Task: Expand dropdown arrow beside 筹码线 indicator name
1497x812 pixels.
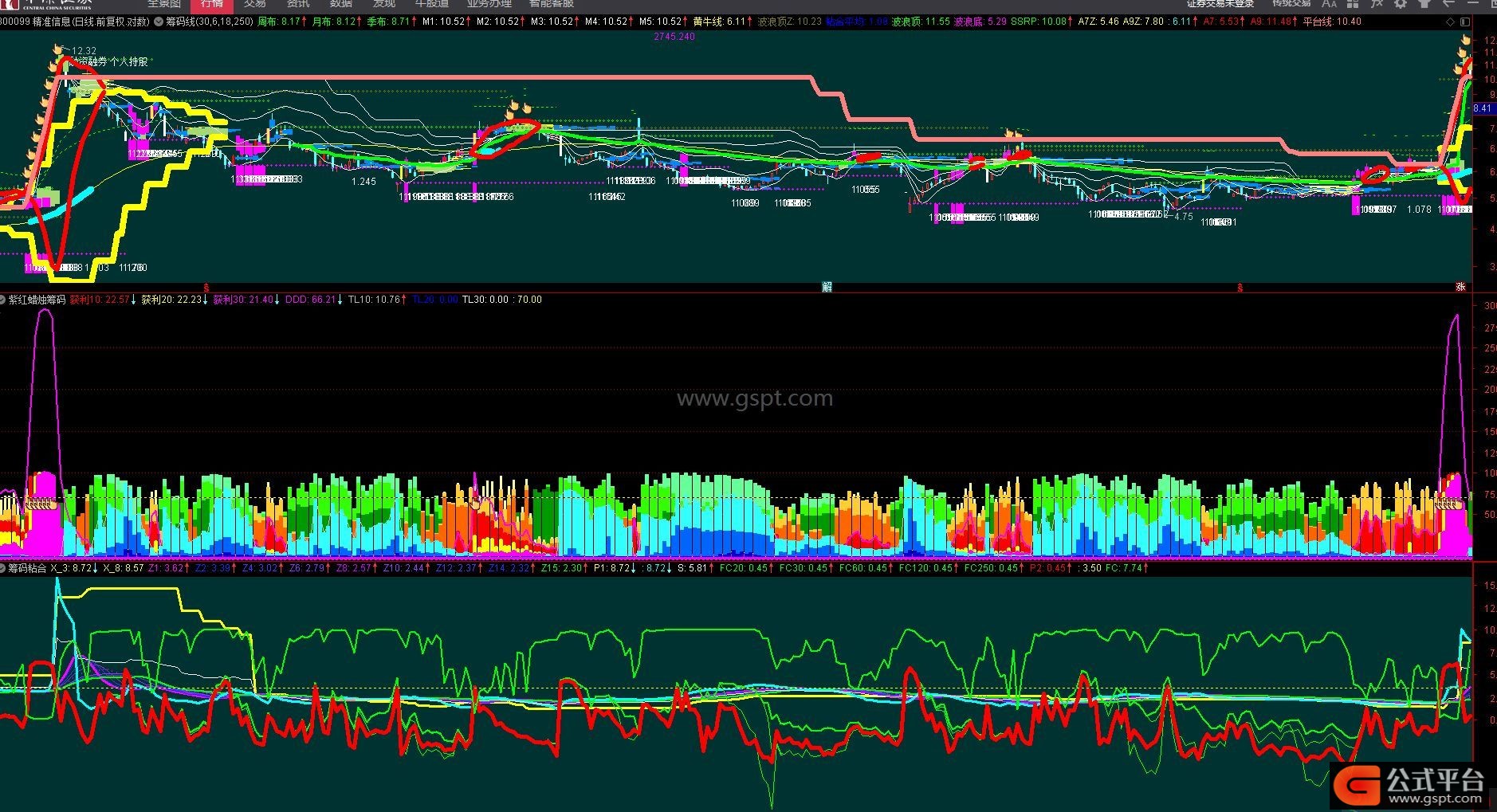Action: [x=159, y=22]
